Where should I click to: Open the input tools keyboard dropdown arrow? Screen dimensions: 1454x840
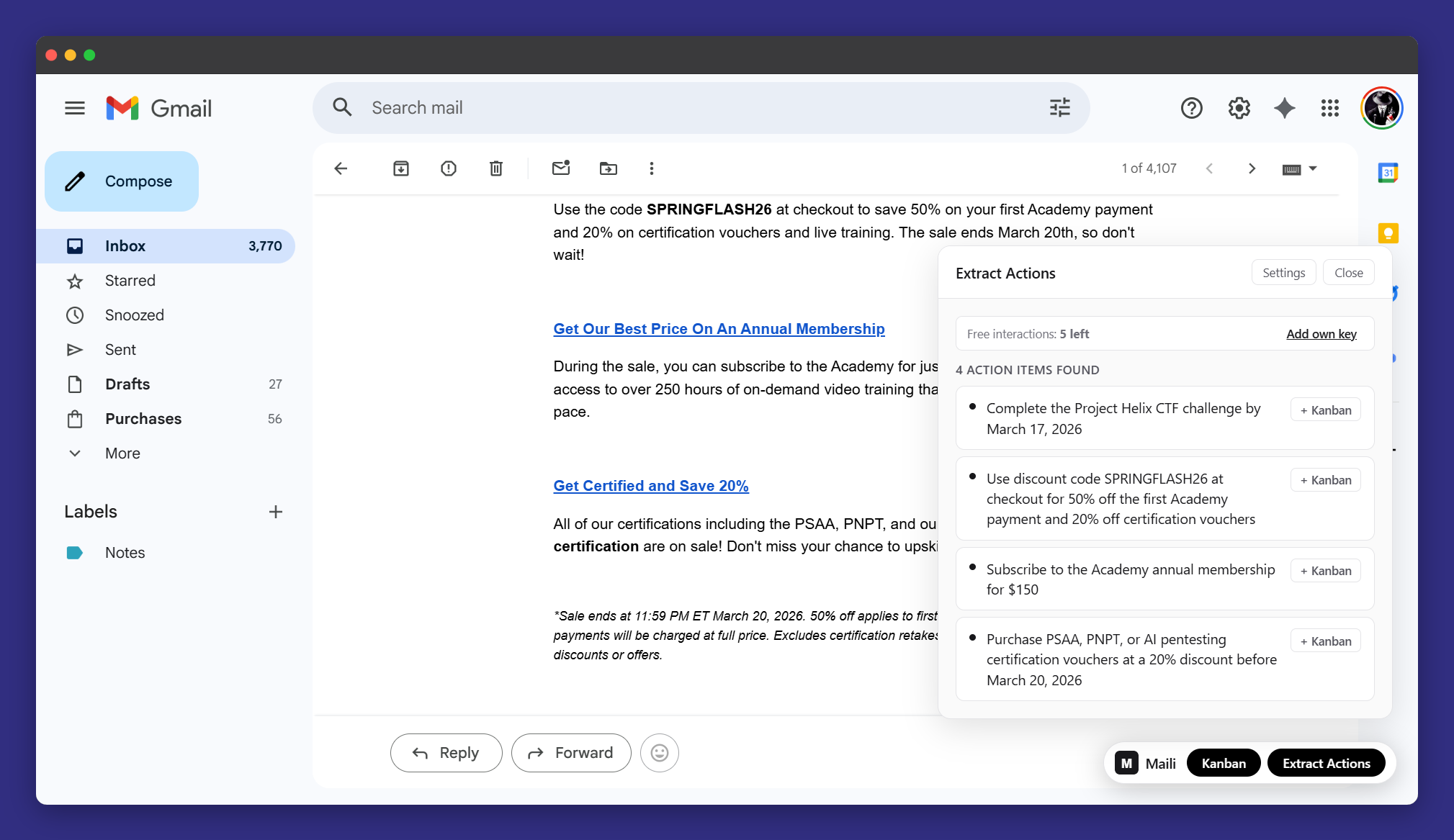1313,168
